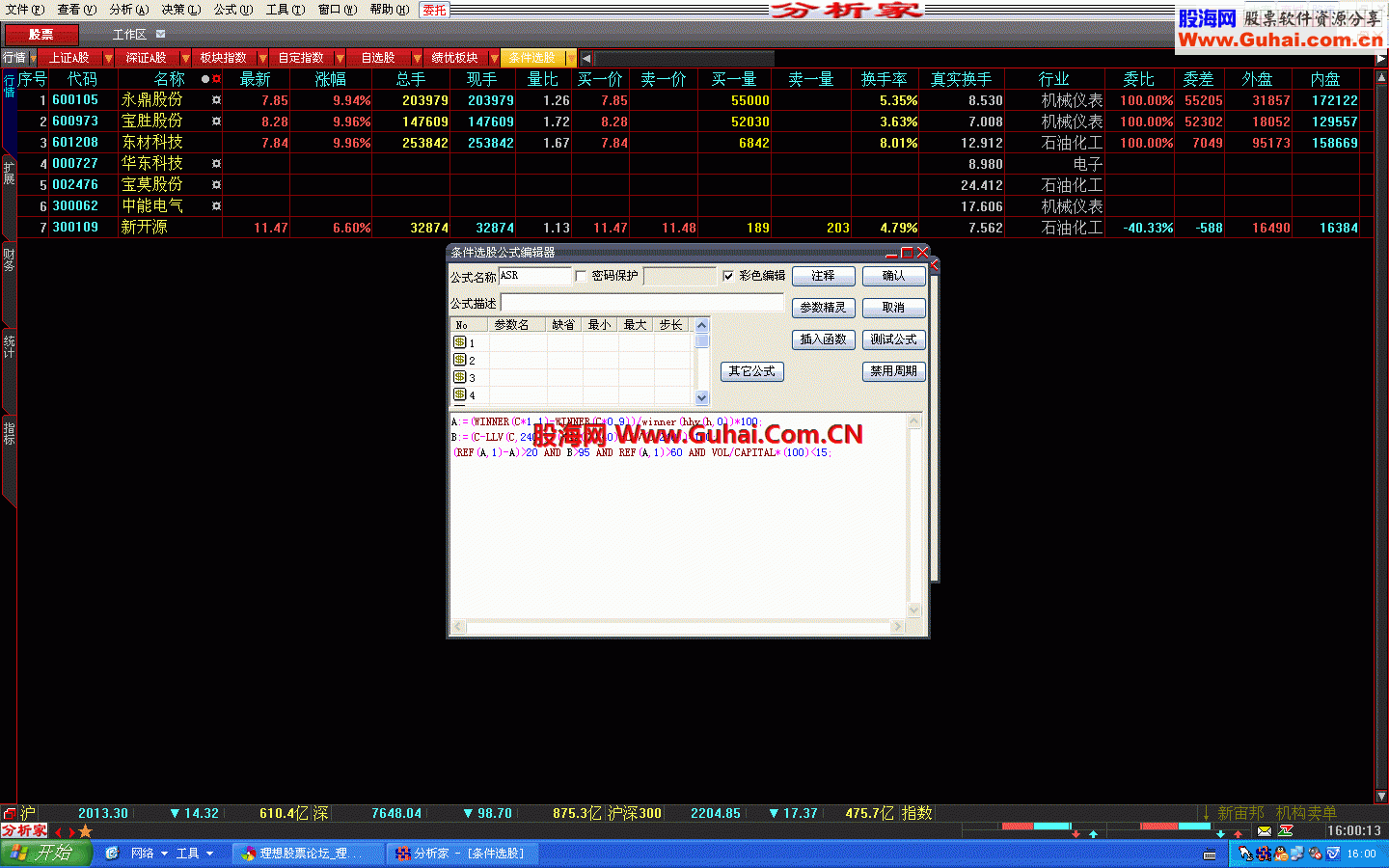Viewport: 1389px width, 868px height.
Task: Expand the 深证A股 tab dropdown arrow
Action: click(x=185, y=59)
